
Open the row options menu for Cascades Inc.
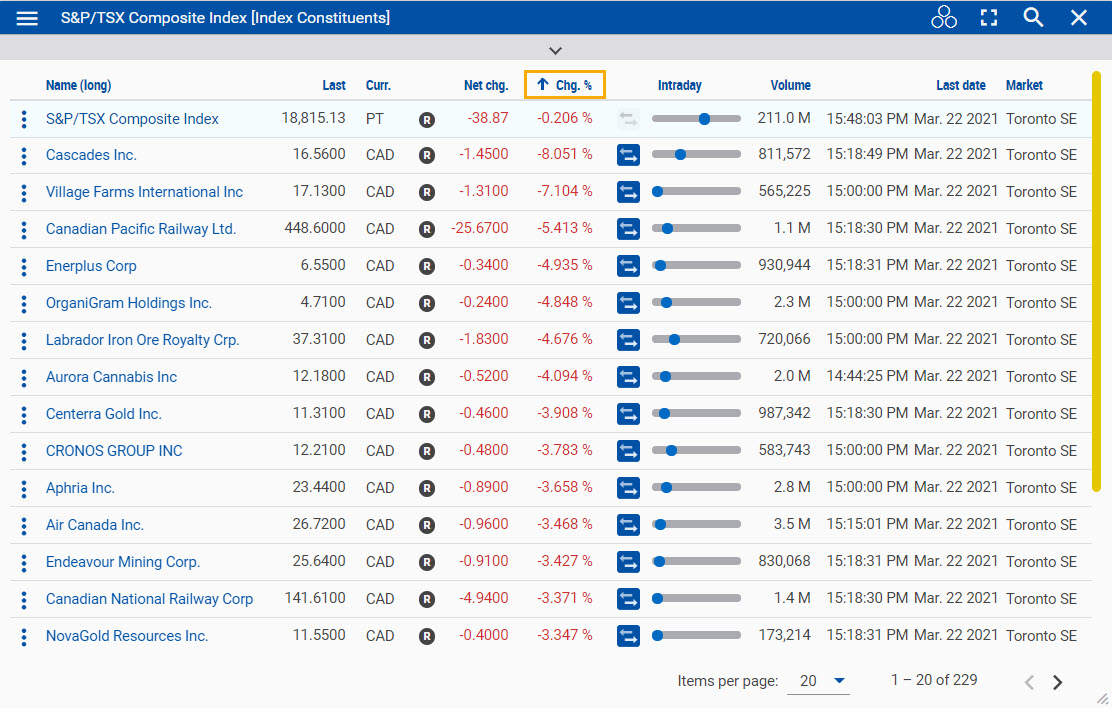coord(23,155)
